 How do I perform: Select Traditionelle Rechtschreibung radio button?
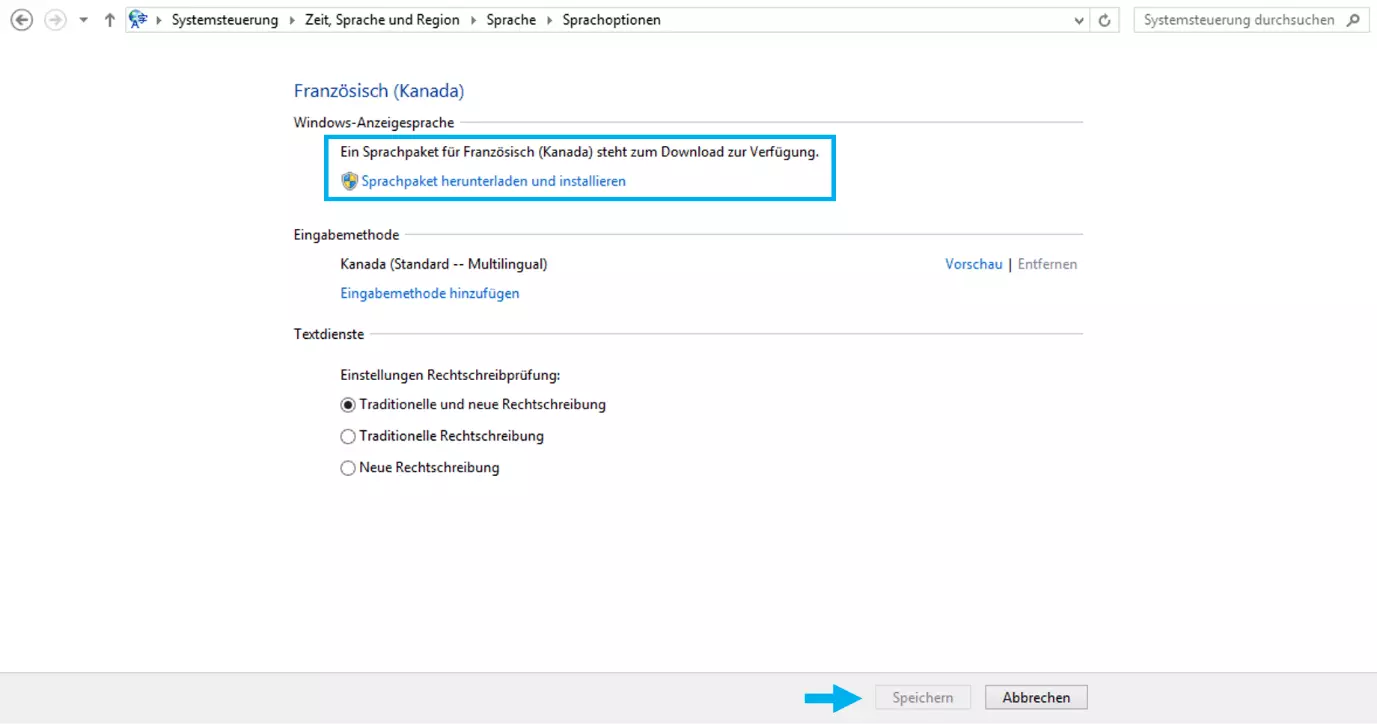pos(348,436)
